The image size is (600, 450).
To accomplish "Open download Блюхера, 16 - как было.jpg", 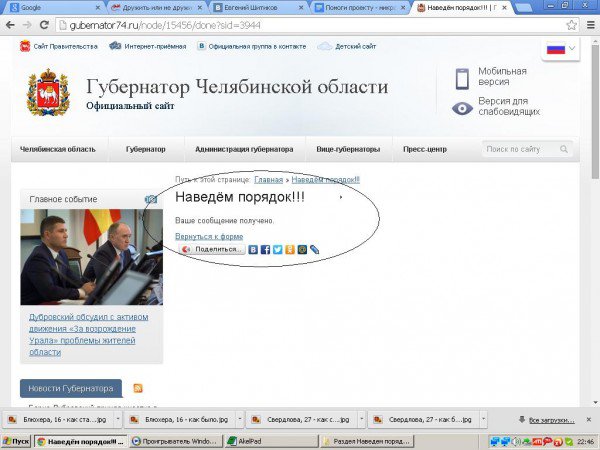I will coord(180,420).
